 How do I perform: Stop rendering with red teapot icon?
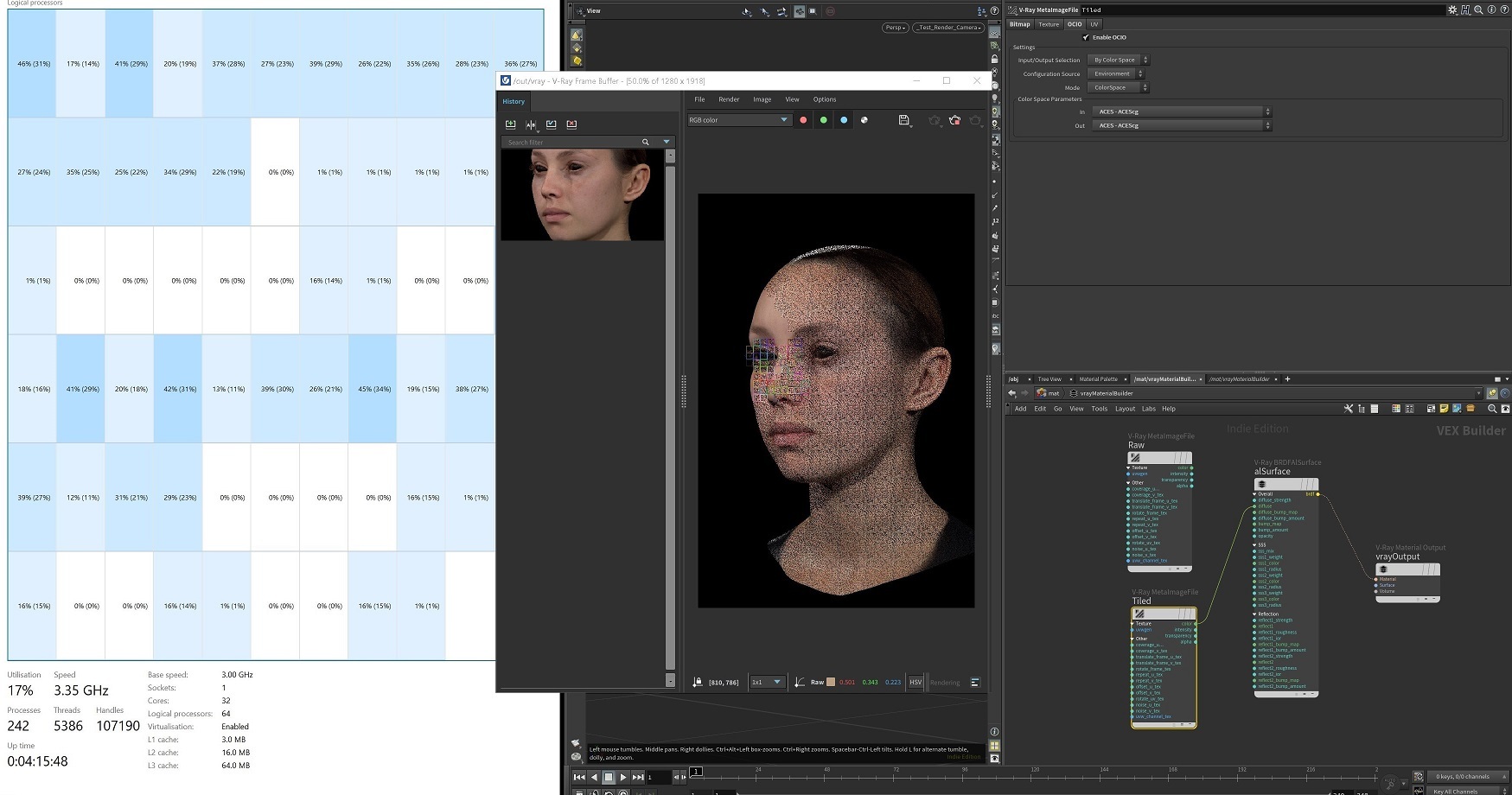(x=955, y=120)
